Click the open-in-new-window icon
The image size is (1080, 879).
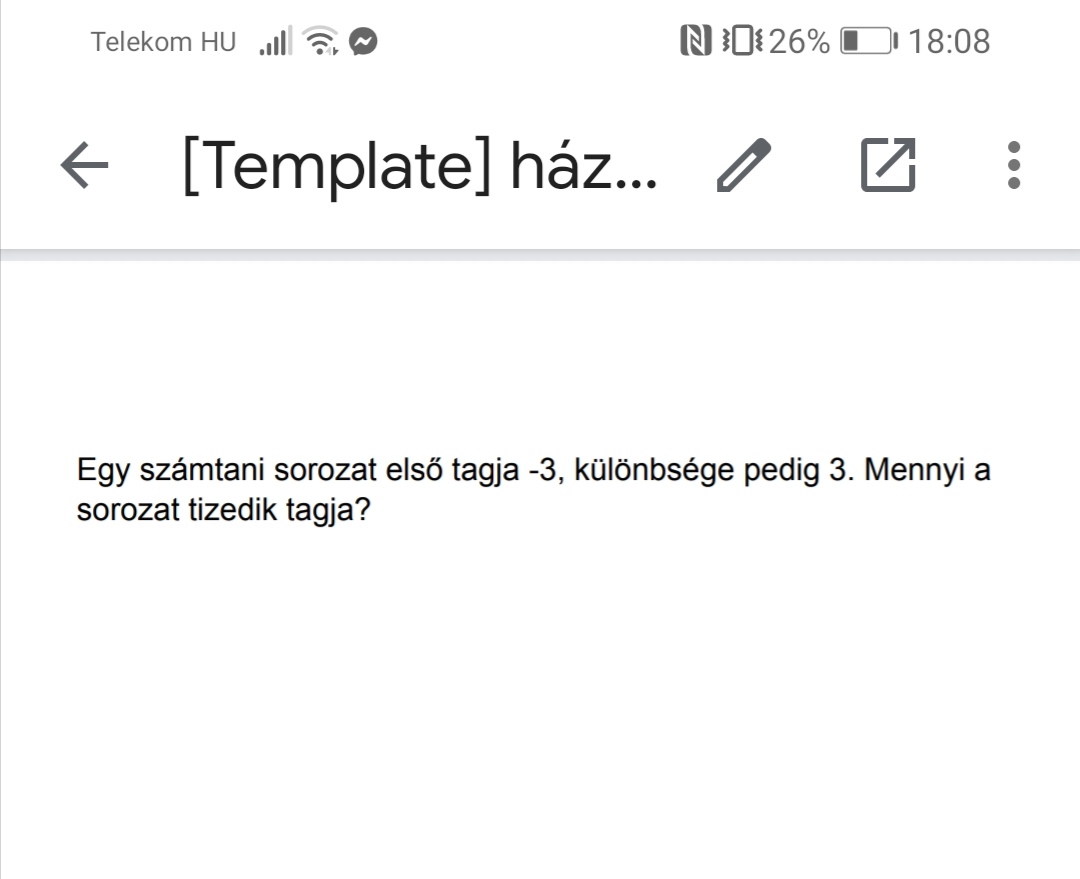tap(888, 165)
